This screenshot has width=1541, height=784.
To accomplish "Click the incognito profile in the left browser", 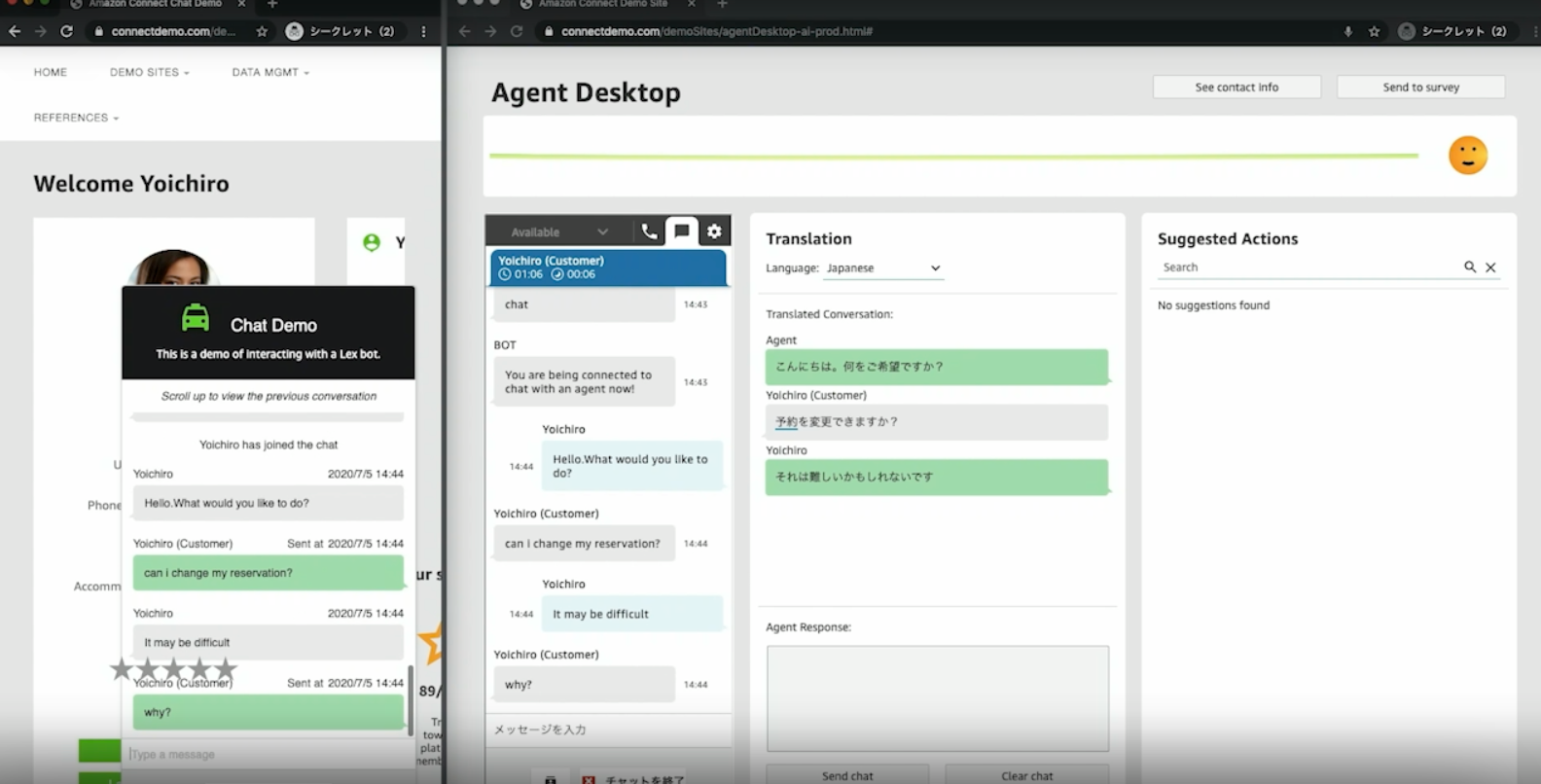I will pos(340,31).
